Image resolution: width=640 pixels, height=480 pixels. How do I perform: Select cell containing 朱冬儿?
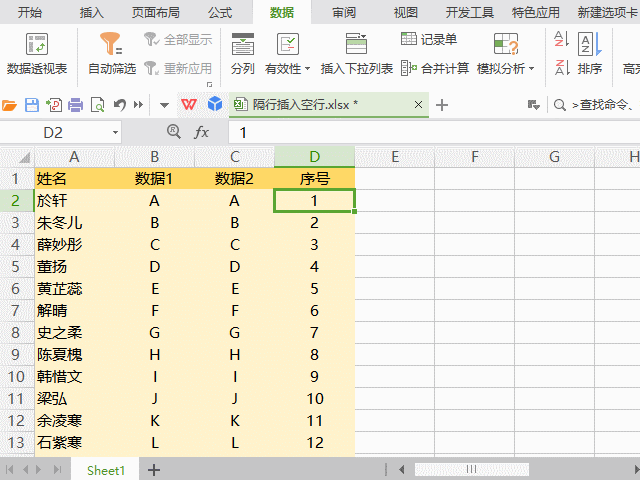(74, 223)
